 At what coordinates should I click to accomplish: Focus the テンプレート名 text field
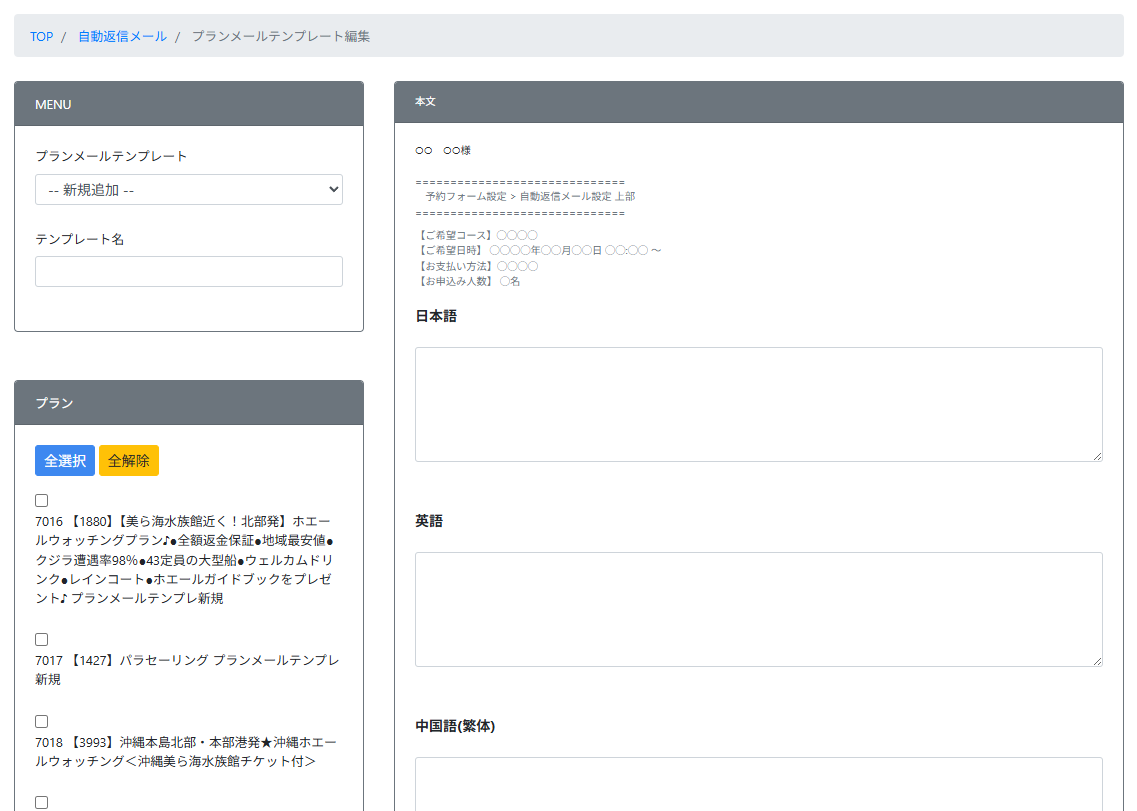point(188,272)
